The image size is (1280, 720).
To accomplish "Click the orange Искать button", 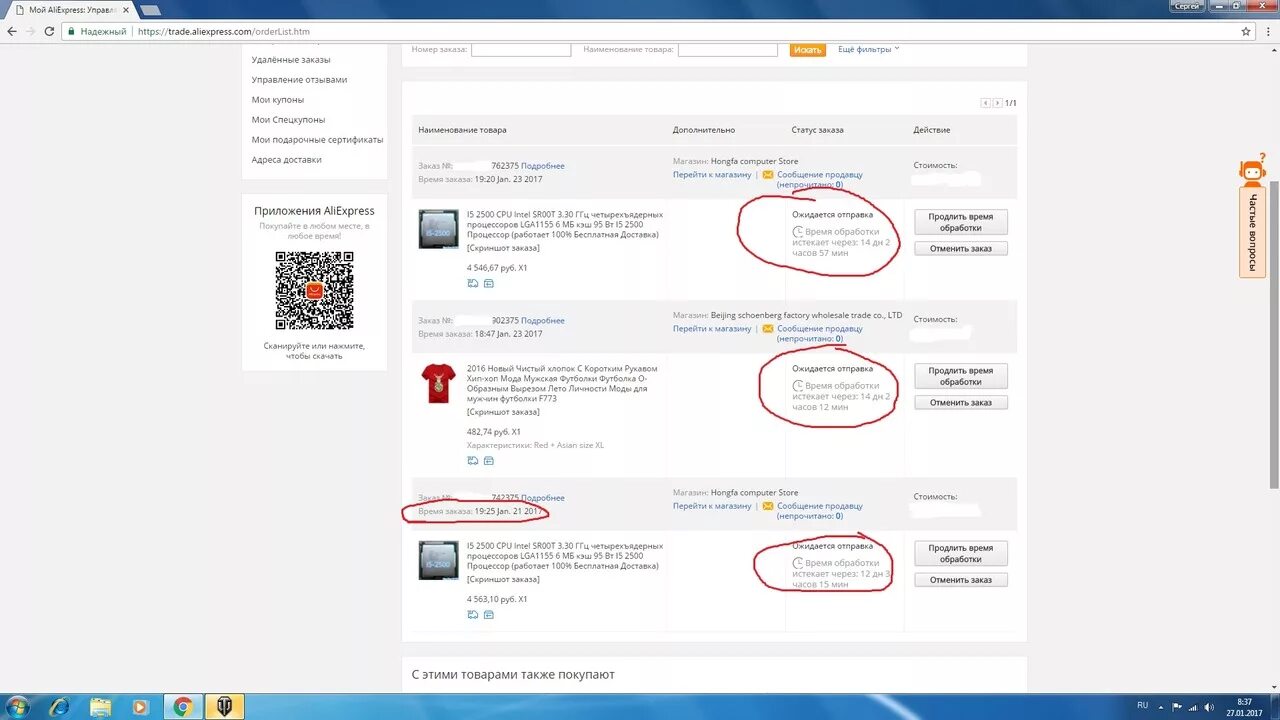I will [x=807, y=49].
